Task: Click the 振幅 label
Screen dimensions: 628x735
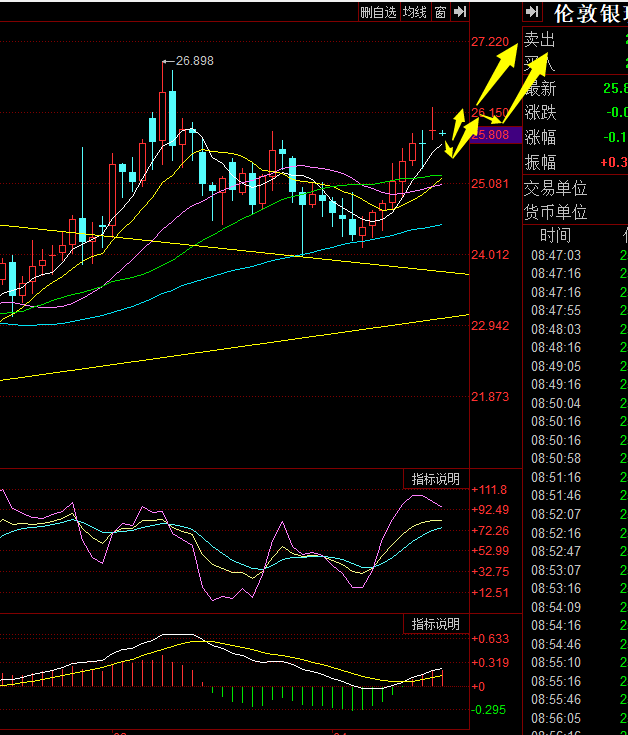Action: point(540,162)
